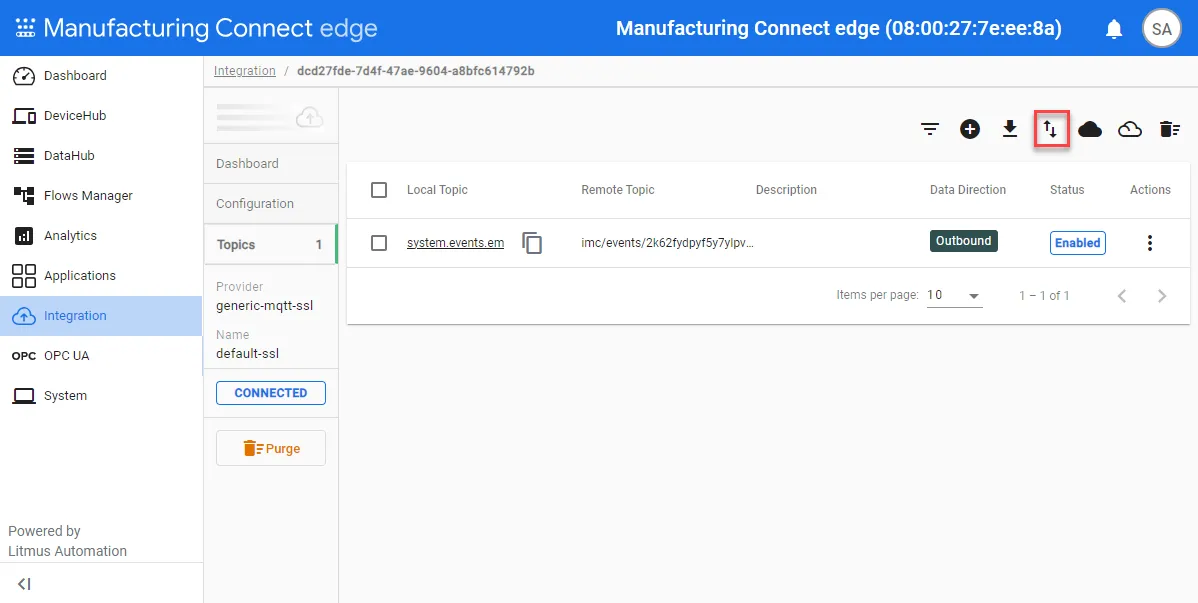Check the system.events.em row checkbox

point(379,243)
